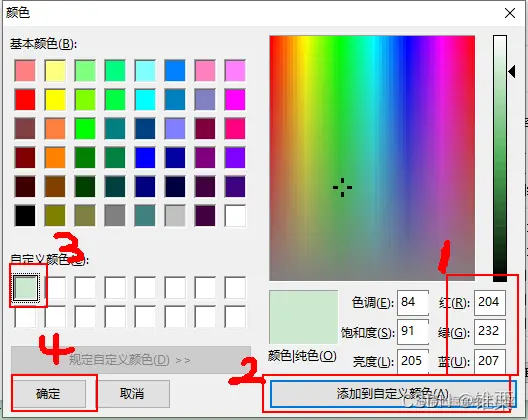Click the 颜色|纯色(O) label
This screenshot has height=420, width=528.
[x=302, y=355]
